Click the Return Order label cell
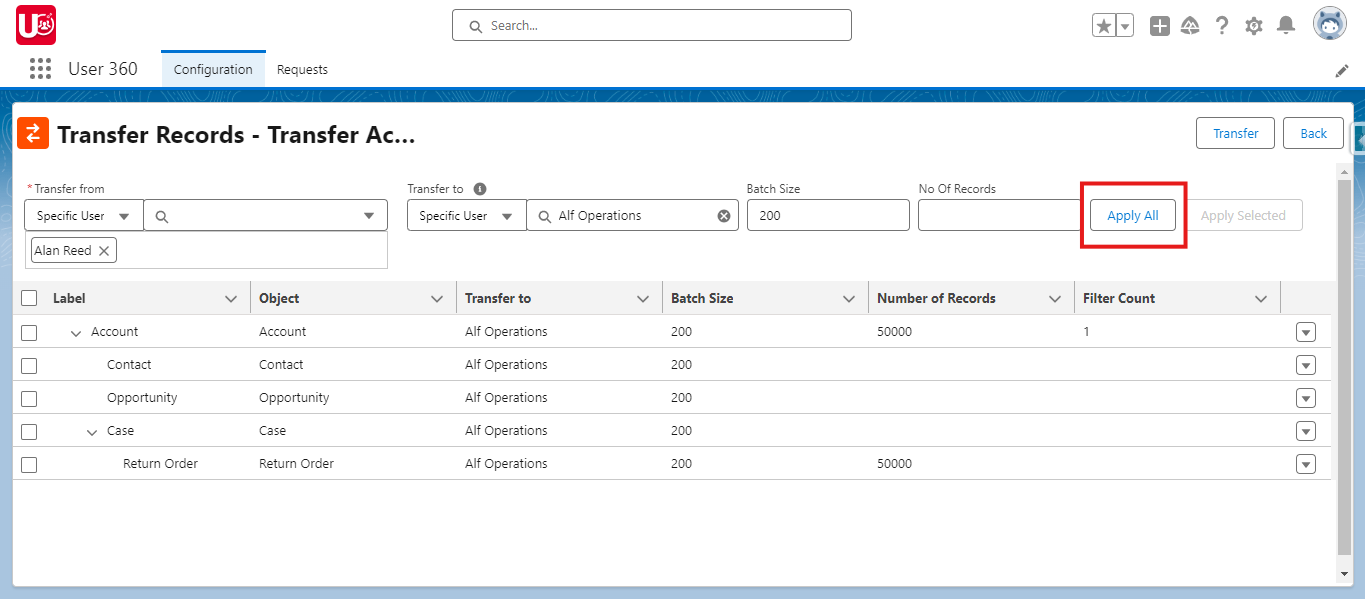The width and height of the screenshot is (1365, 599). [x=160, y=464]
